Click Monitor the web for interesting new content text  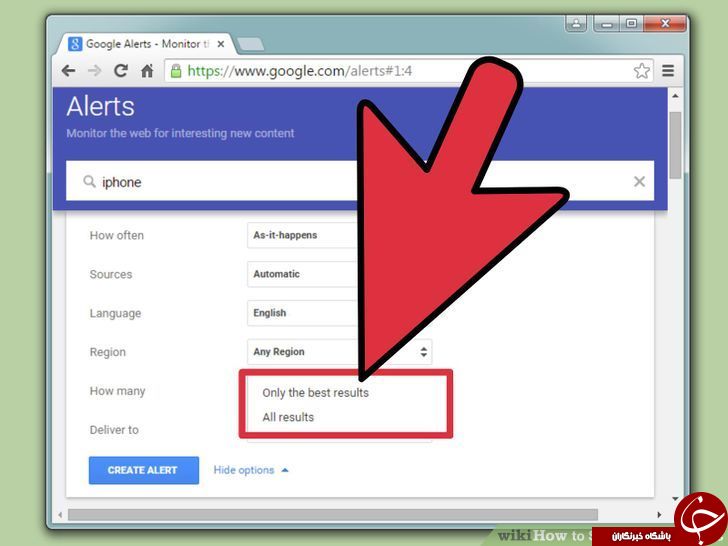click(x=180, y=133)
